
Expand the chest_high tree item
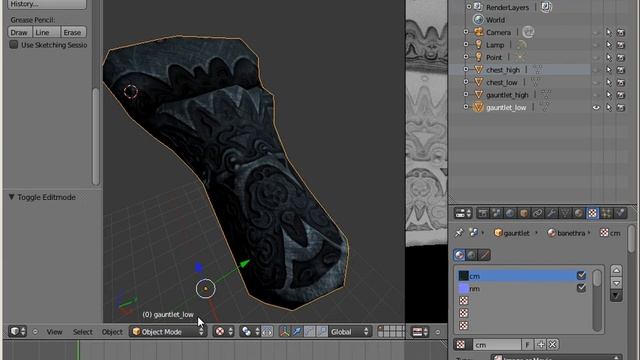[466, 69]
